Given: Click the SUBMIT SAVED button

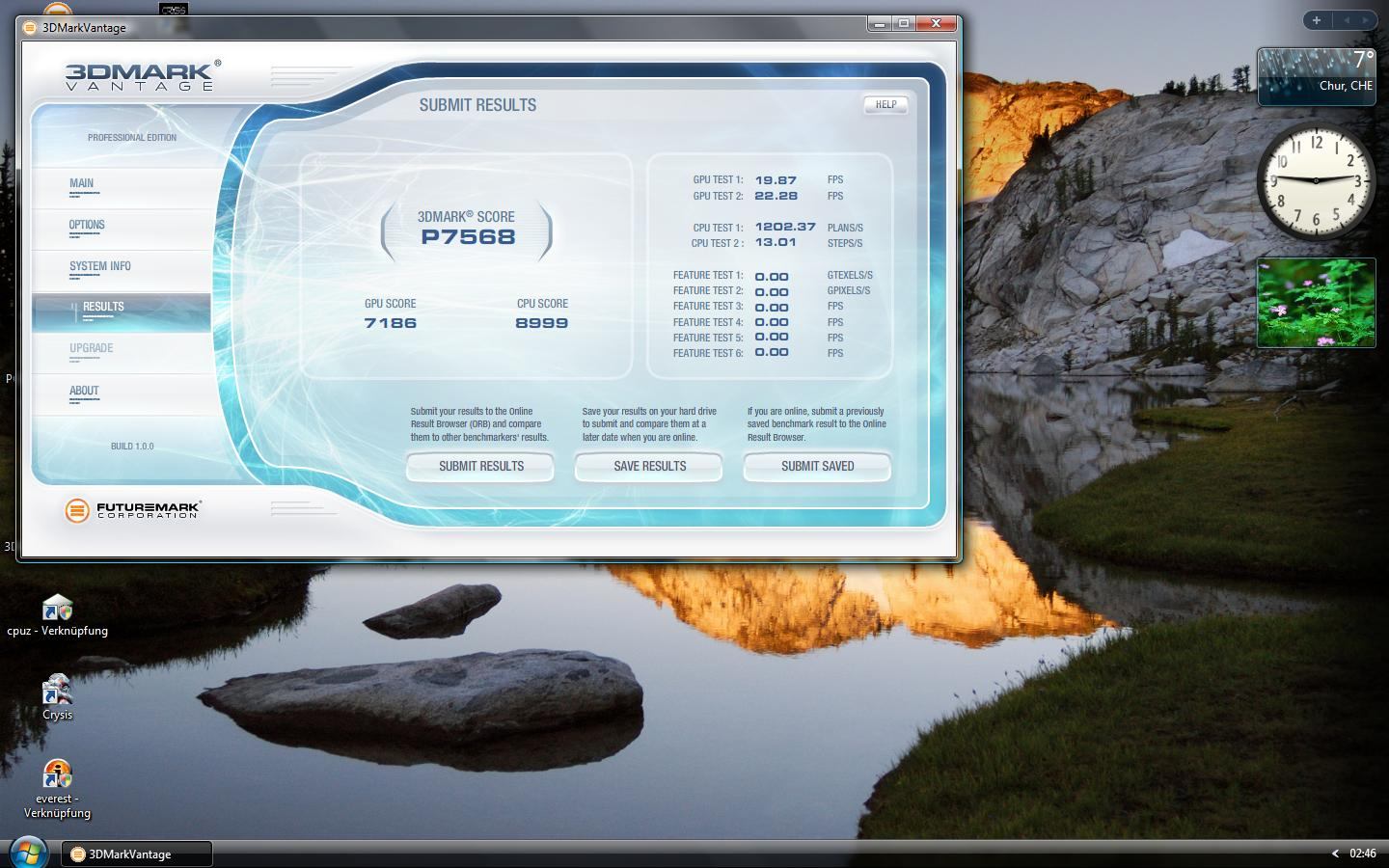Looking at the screenshot, I should (x=817, y=467).
